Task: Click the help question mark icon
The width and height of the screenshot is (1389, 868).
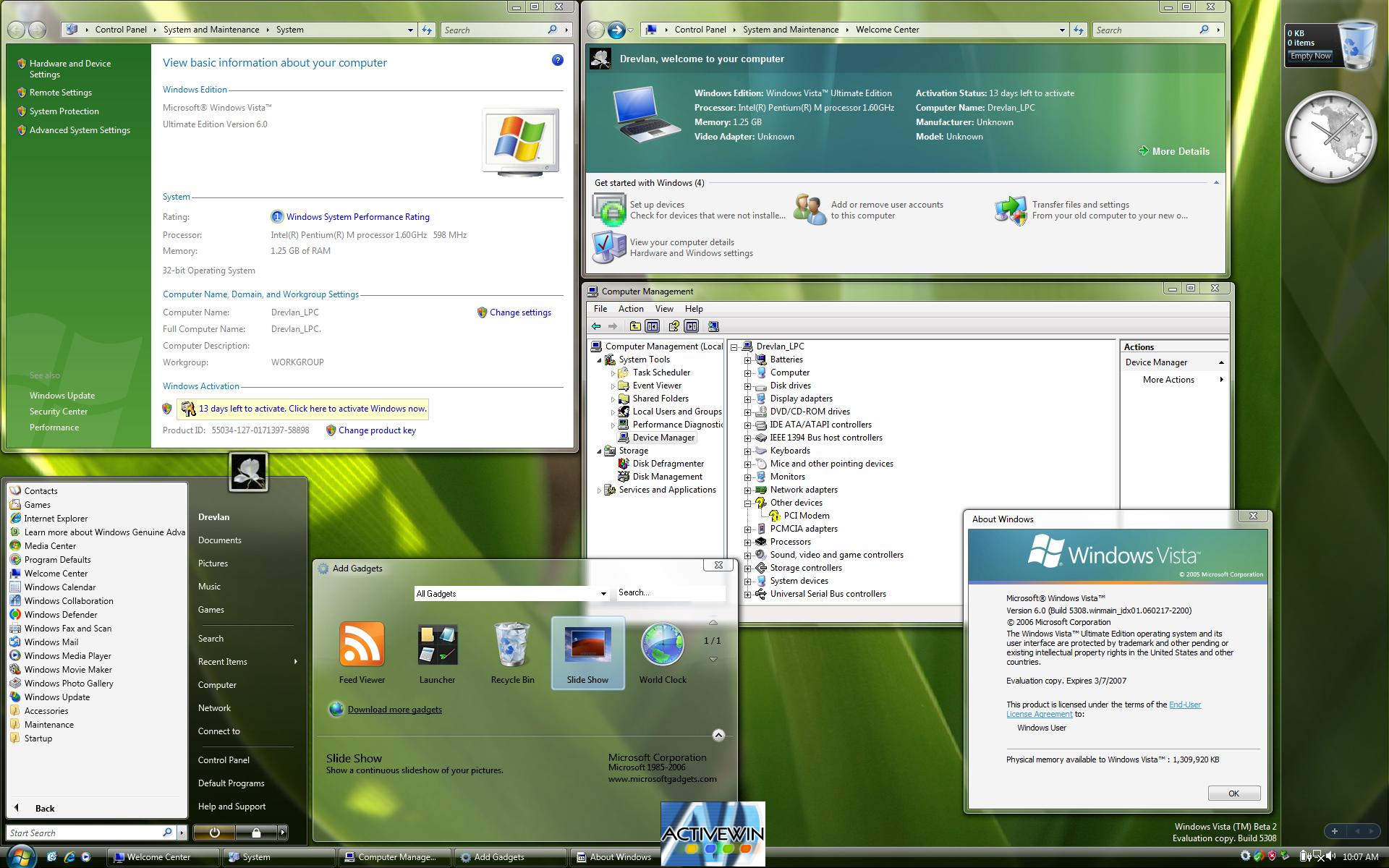Action: tap(557, 60)
